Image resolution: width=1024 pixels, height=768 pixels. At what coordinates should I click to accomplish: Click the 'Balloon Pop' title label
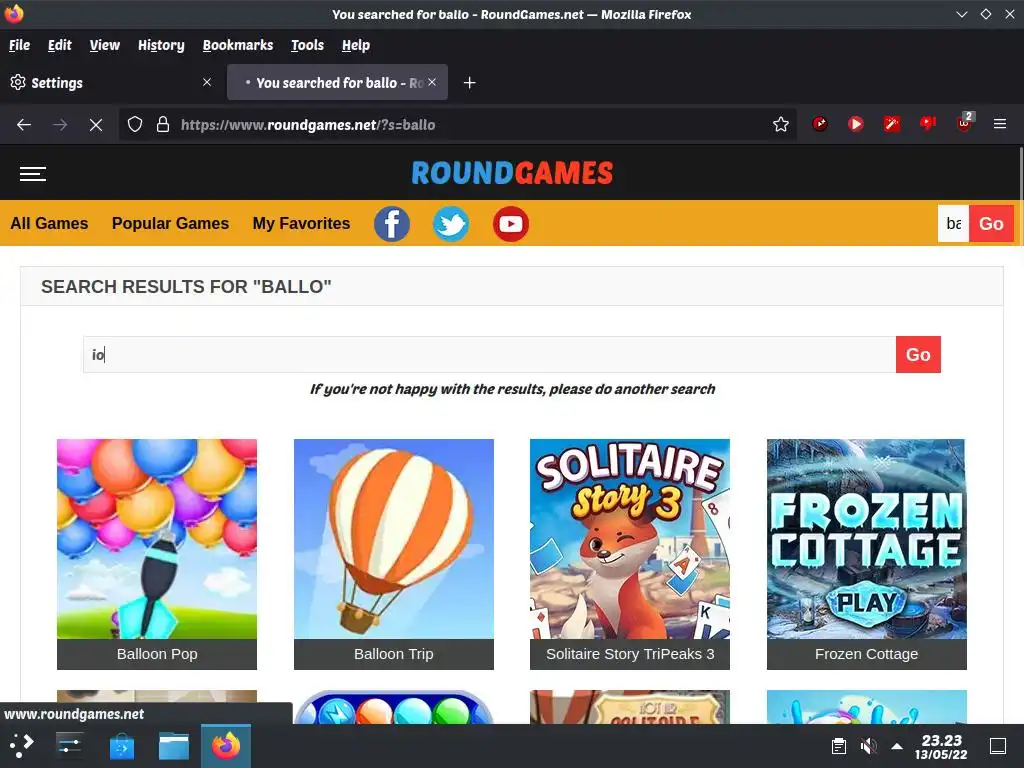coord(157,654)
